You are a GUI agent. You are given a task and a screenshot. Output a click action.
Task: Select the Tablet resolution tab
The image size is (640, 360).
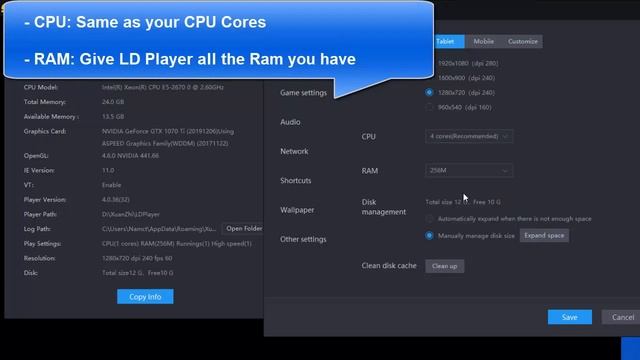(x=449, y=41)
